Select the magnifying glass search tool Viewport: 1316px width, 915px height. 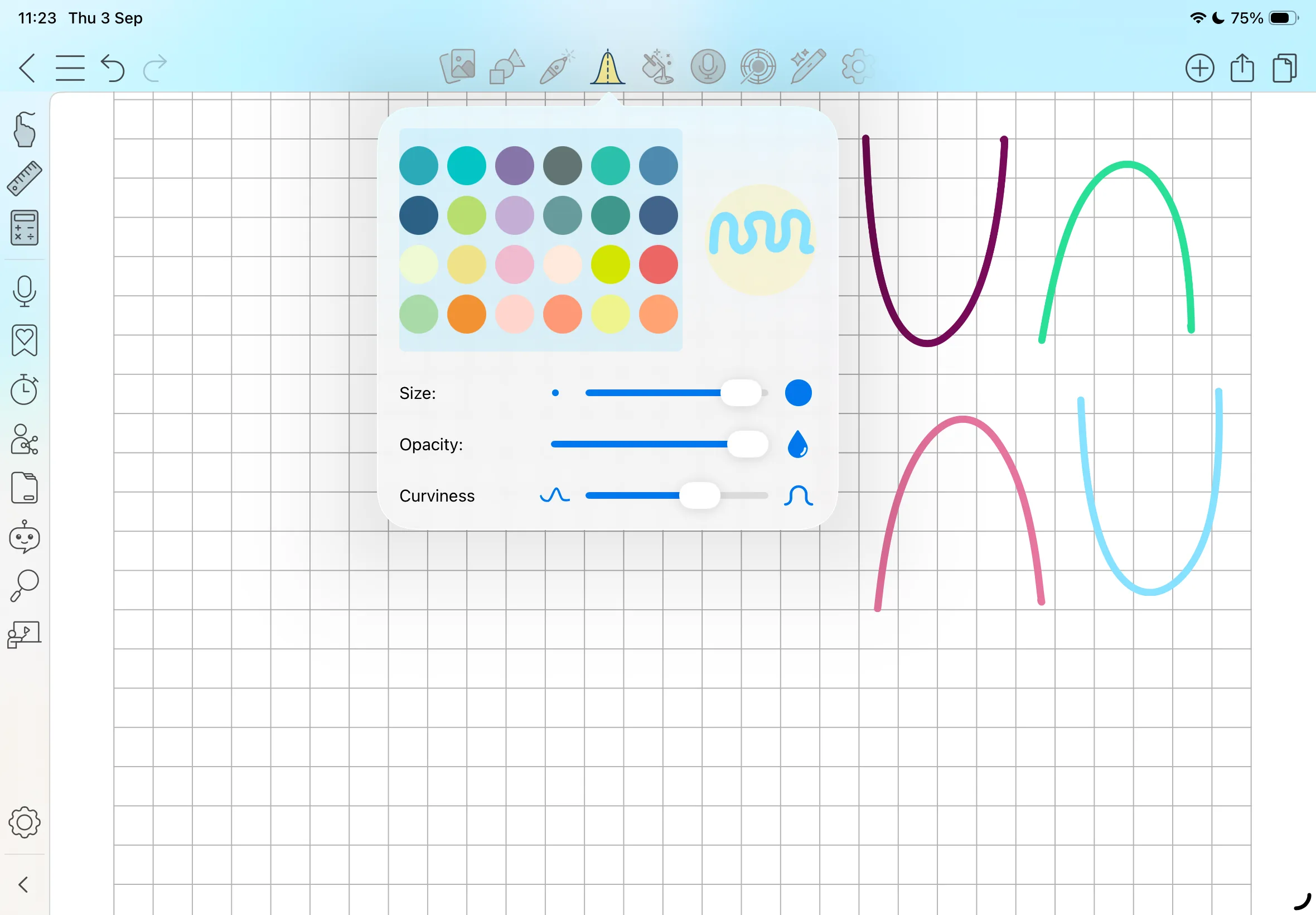point(24,586)
